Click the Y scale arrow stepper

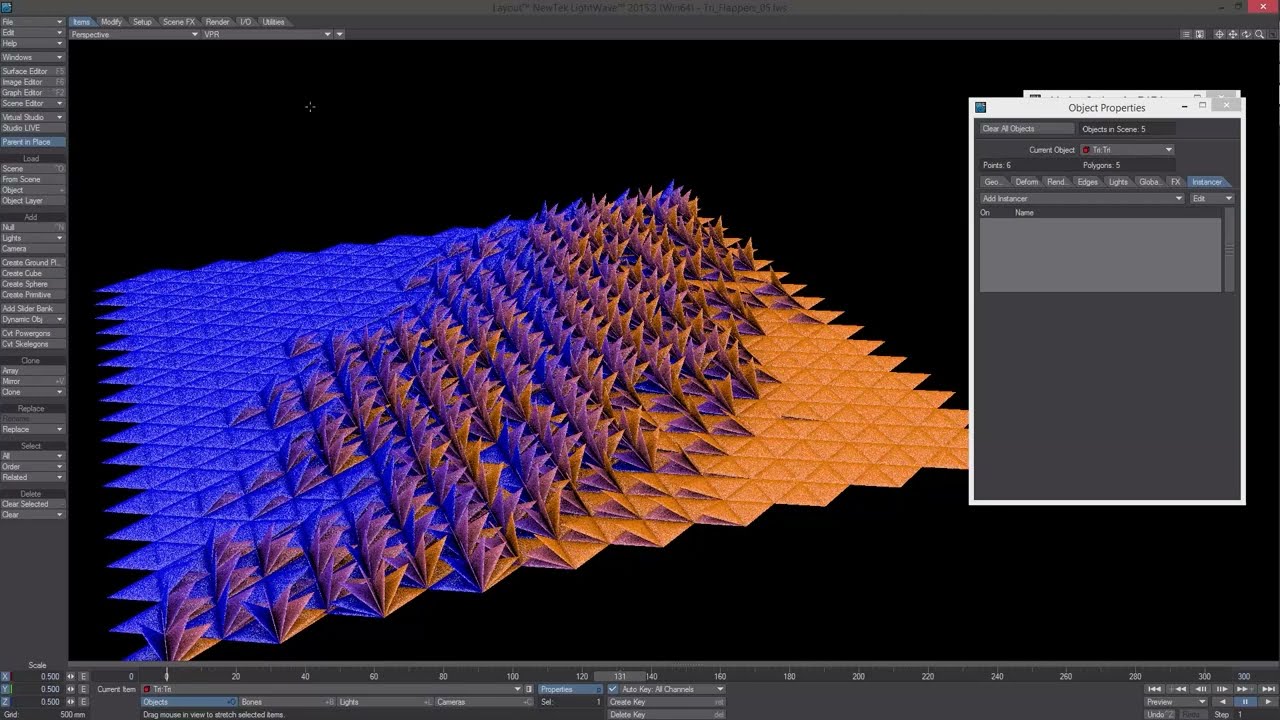pos(70,689)
